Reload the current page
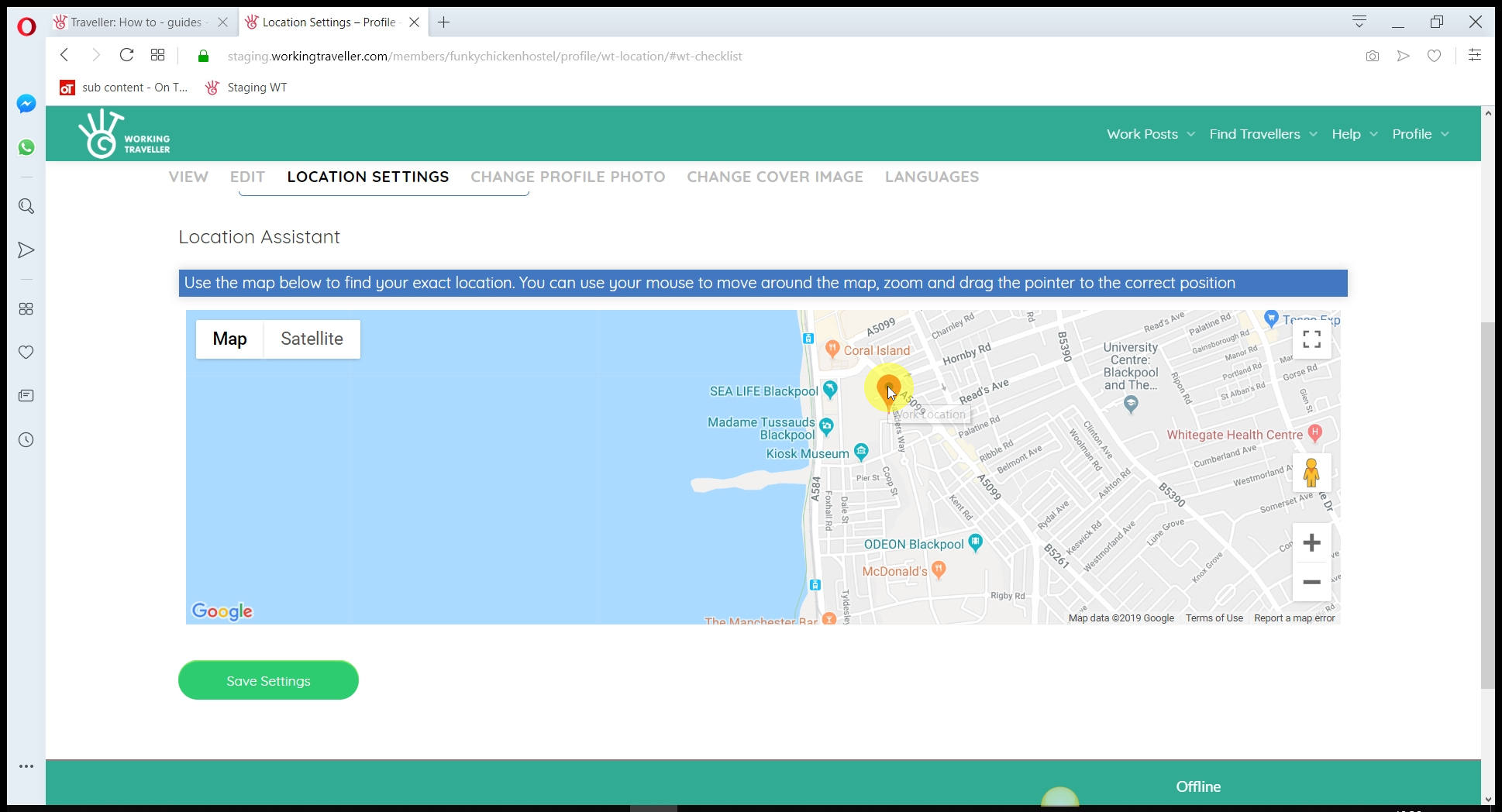Screen dimensions: 1502x812 (126, 55)
